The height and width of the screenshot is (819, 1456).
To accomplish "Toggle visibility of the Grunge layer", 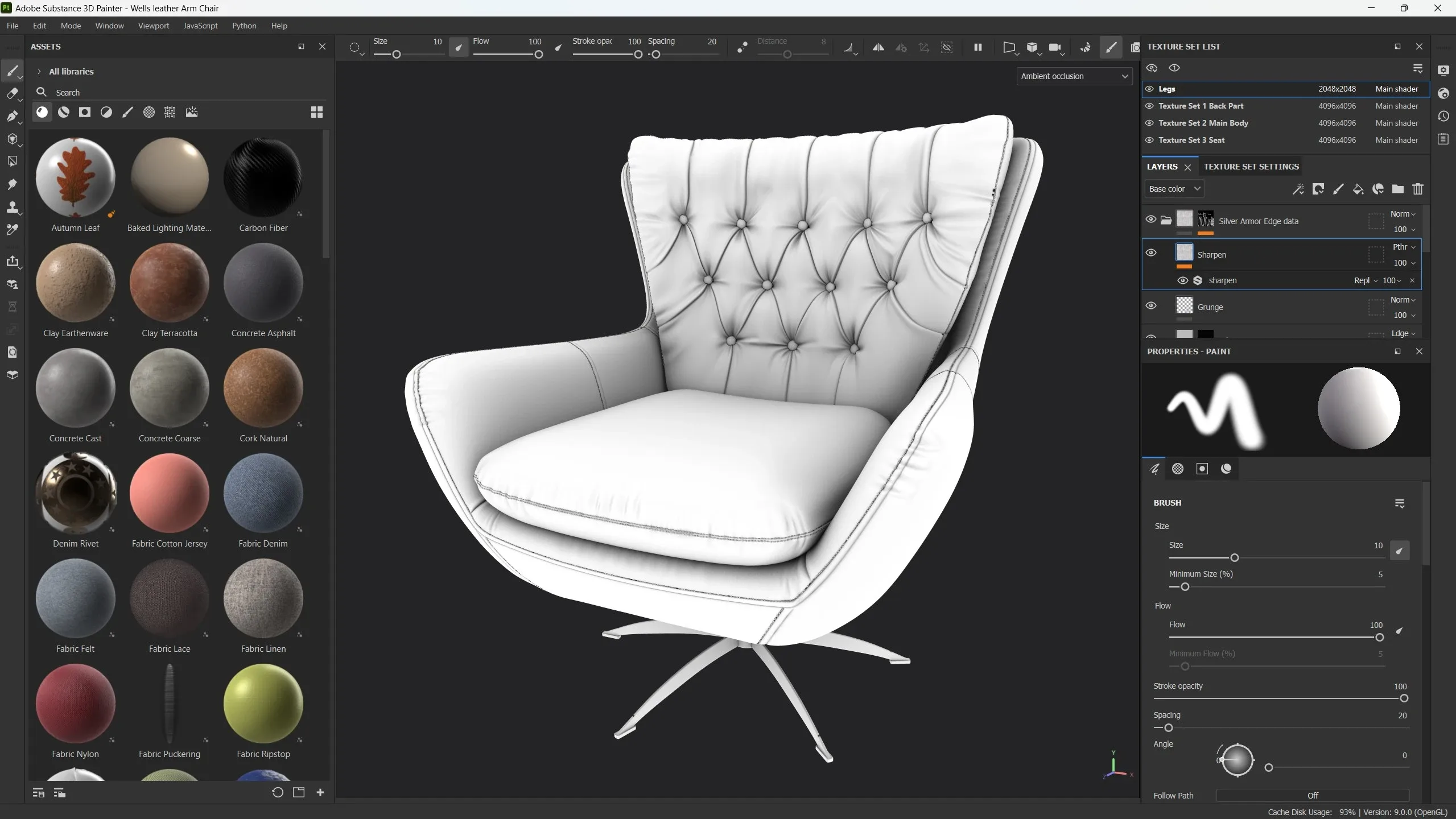I will point(1150,305).
